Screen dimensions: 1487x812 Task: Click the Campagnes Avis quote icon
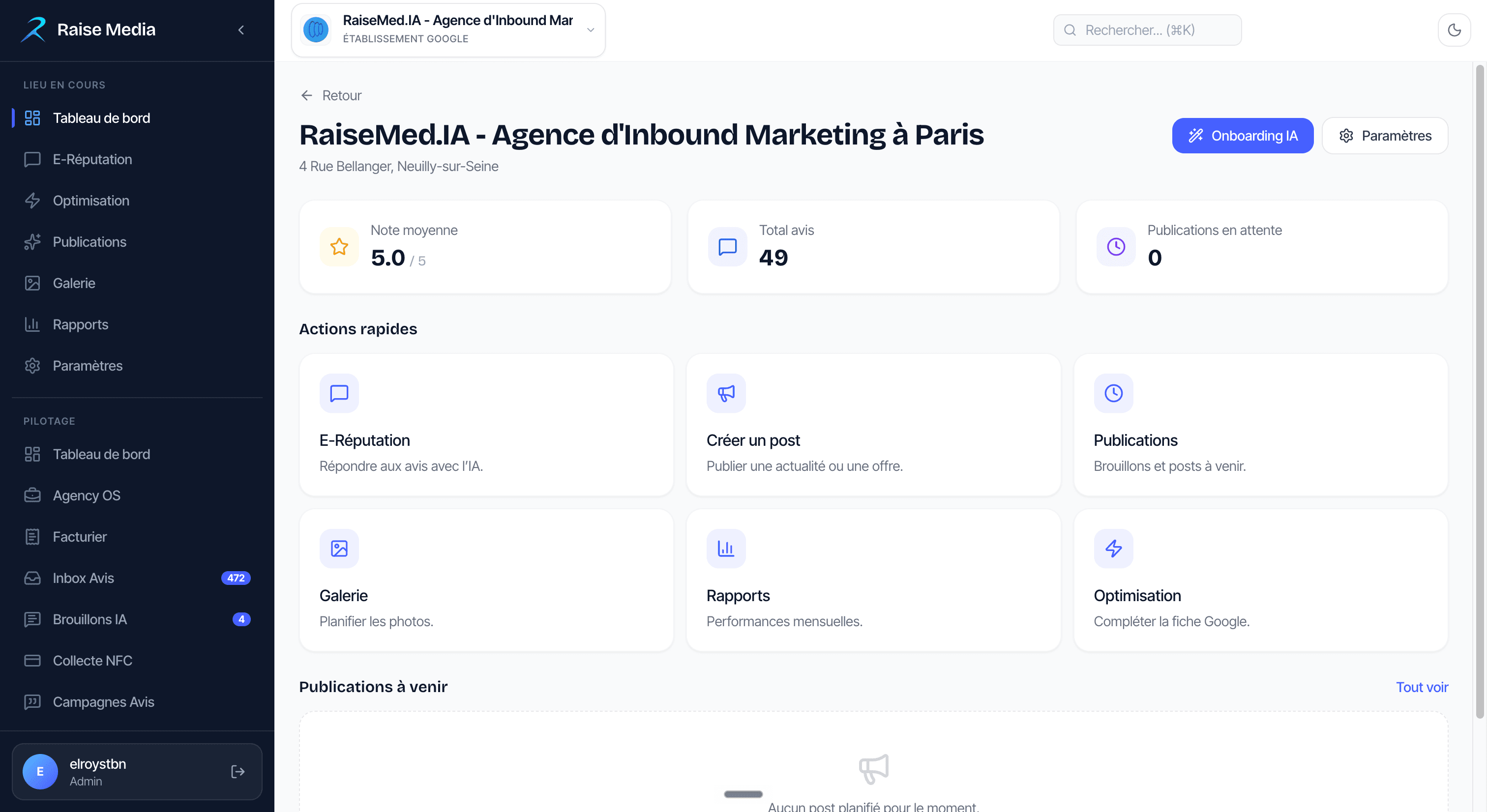[32, 702]
